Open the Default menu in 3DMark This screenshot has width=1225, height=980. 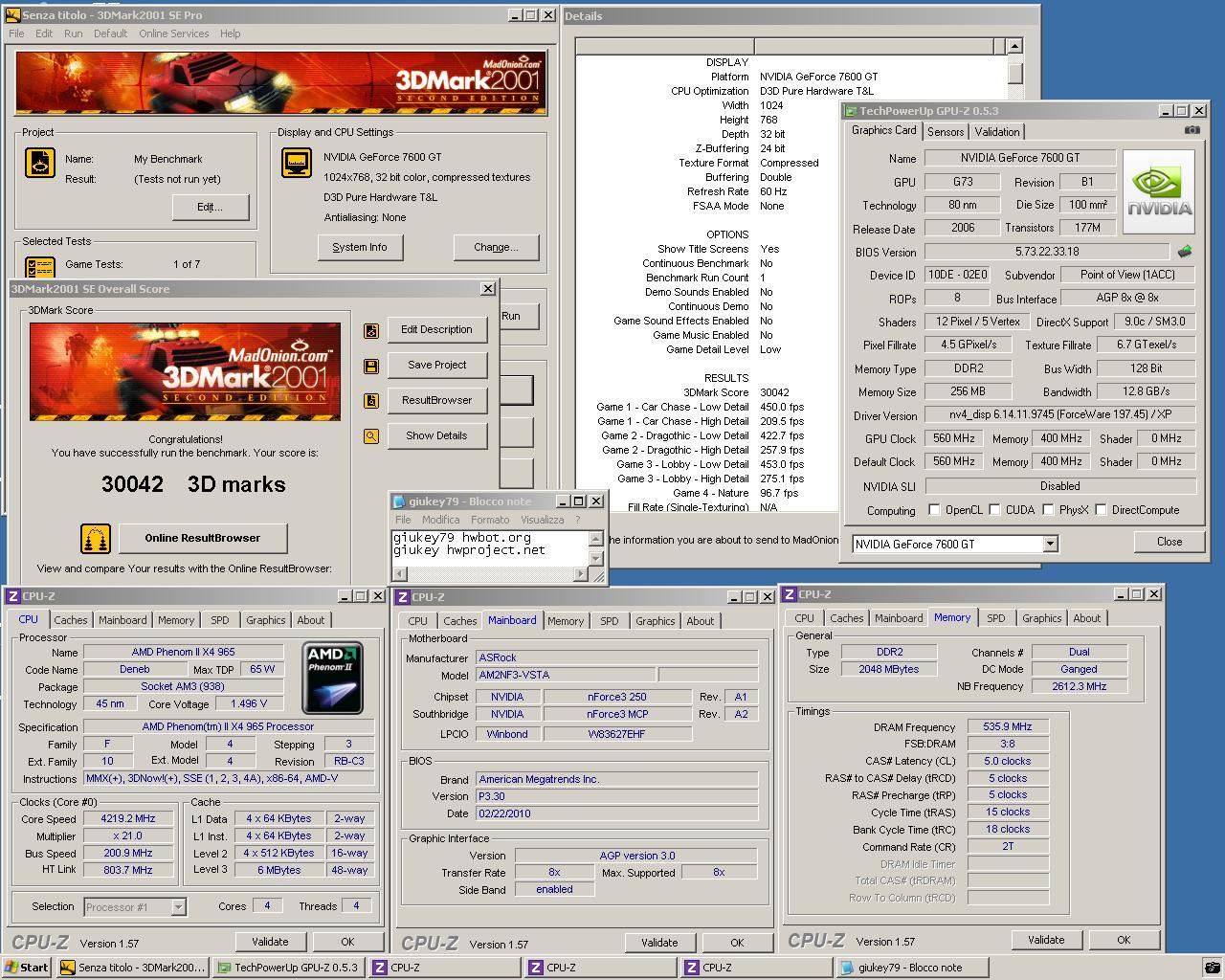coord(110,33)
